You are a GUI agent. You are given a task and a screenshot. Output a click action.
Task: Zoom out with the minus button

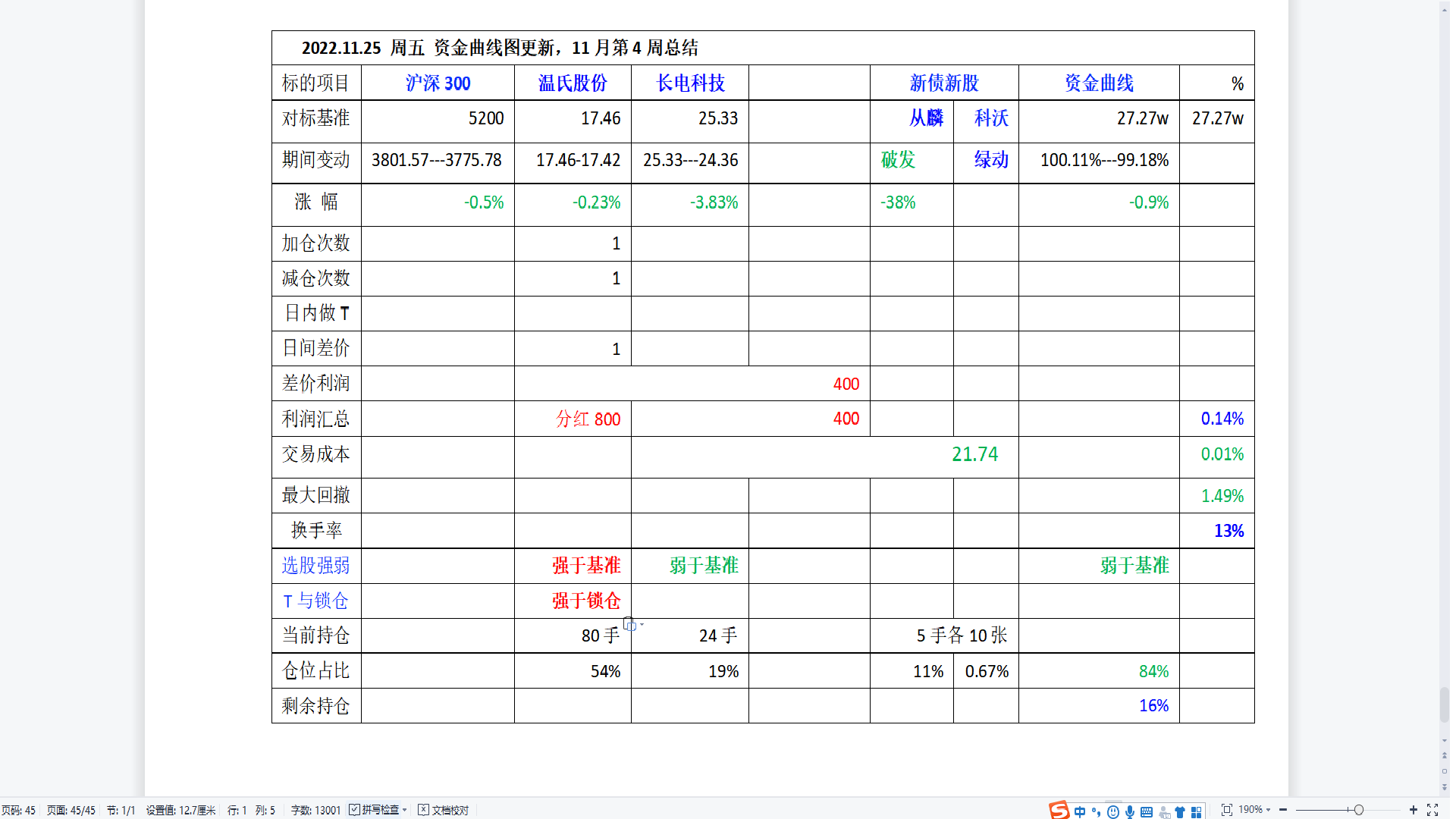coord(1283,810)
